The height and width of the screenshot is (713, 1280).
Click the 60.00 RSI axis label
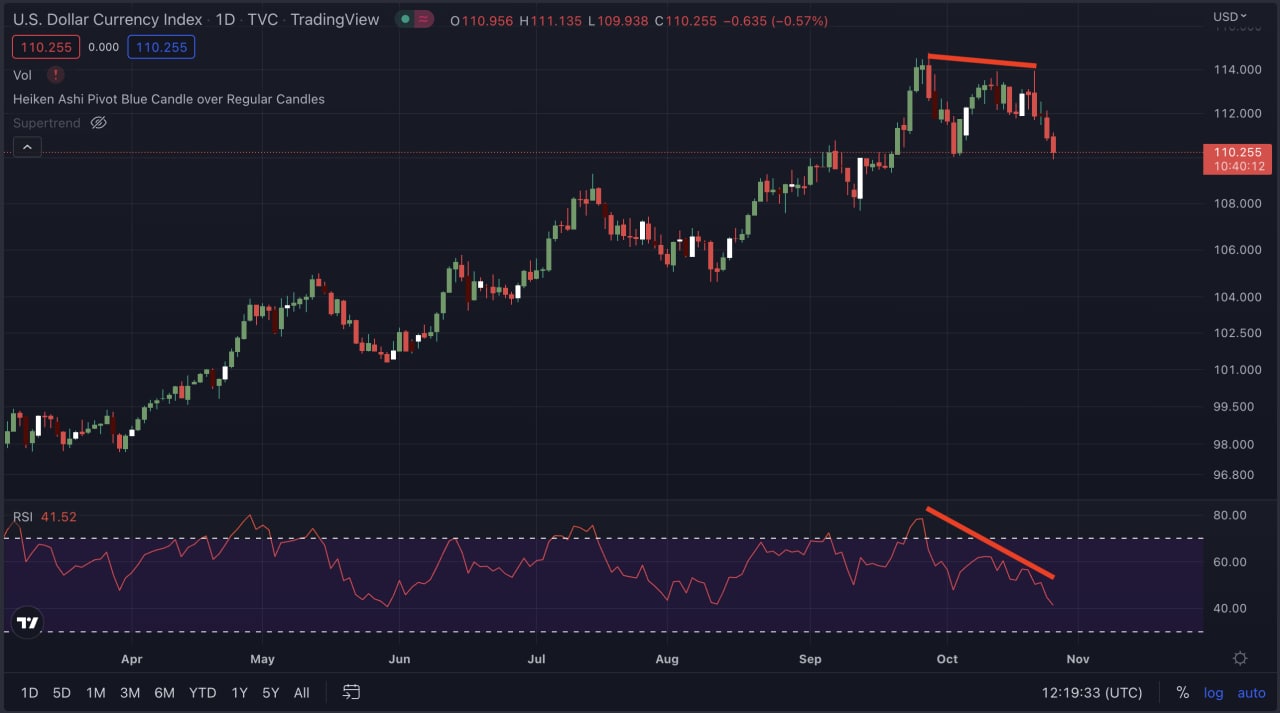1230,562
